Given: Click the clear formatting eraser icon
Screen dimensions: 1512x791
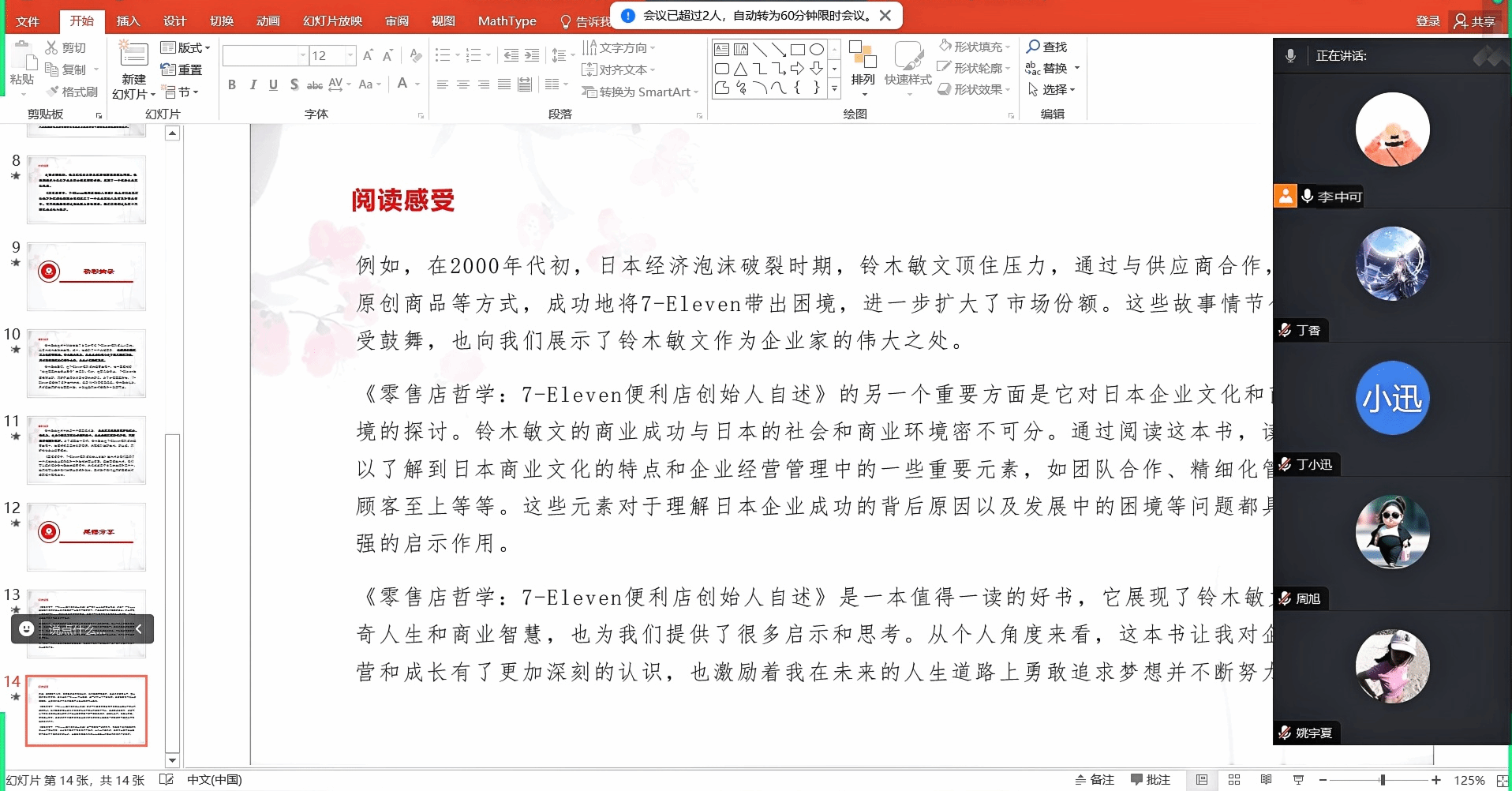Looking at the screenshot, I should (x=416, y=55).
